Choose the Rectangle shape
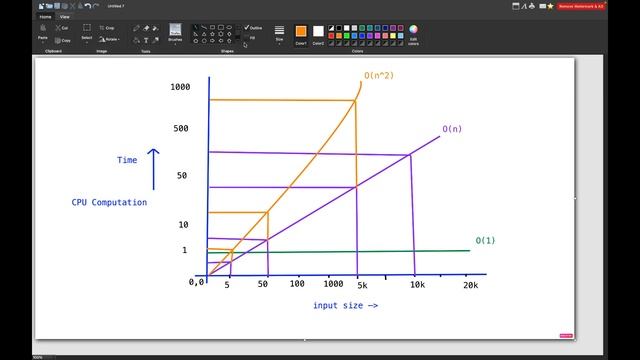 tap(212, 27)
